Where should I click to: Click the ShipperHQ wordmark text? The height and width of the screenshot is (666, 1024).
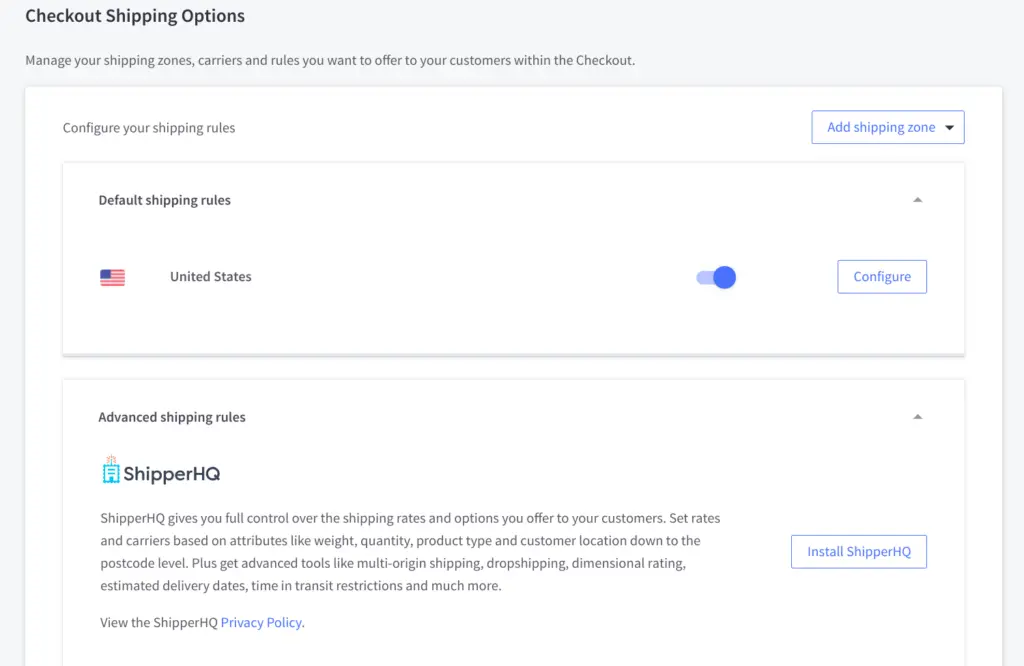(x=171, y=474)
